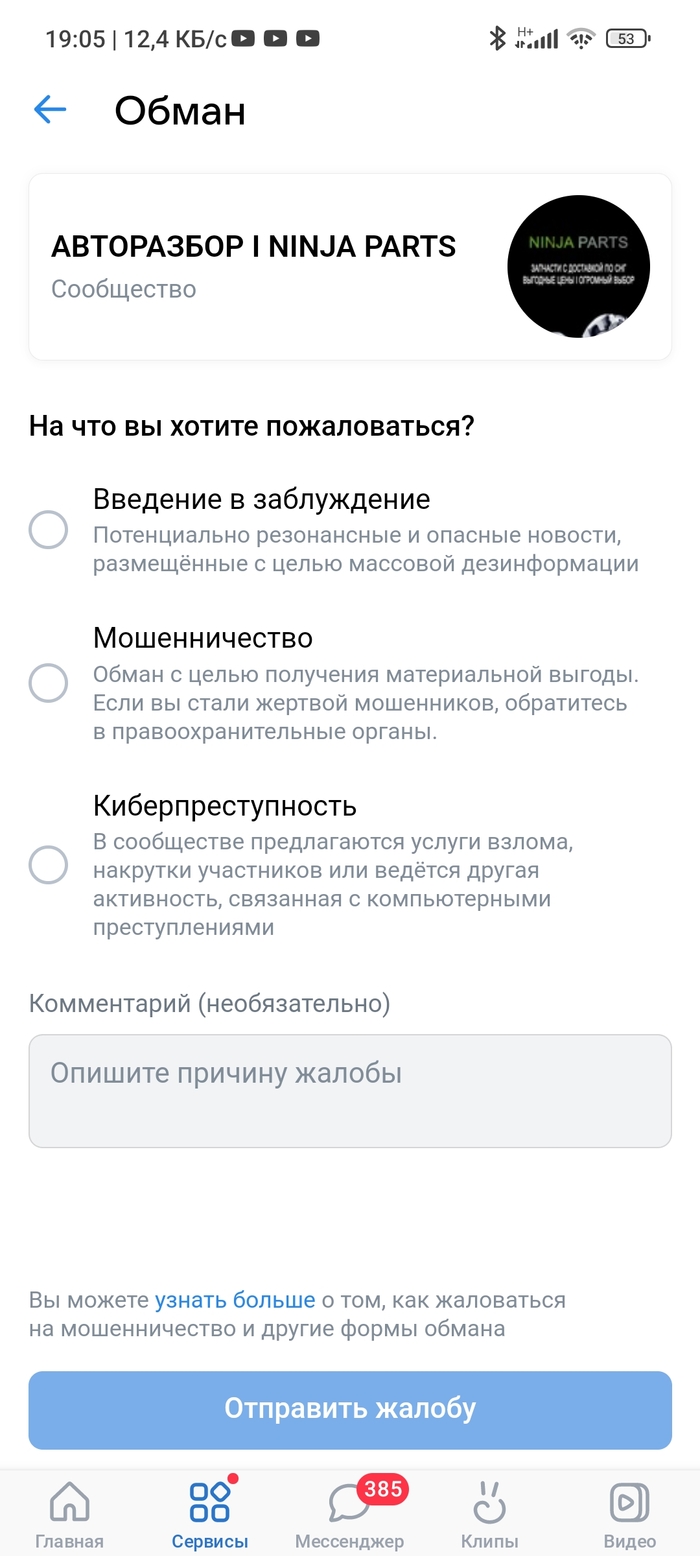This screenshot has width=700, height=1556.
Task: Select the Мошенничество radio button
Action: coord(48,683)
